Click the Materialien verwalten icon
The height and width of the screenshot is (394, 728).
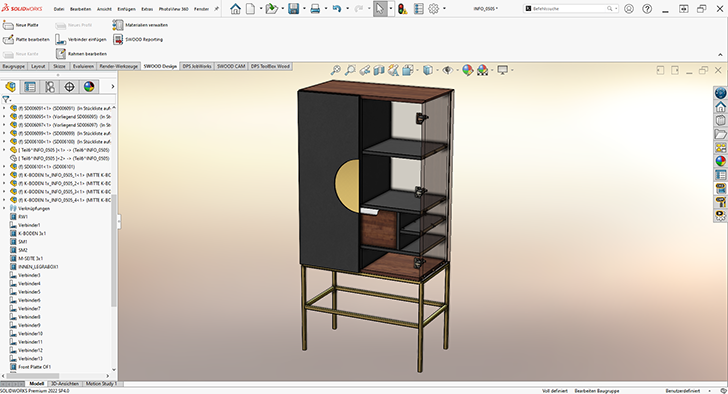(x=118, y=25)
